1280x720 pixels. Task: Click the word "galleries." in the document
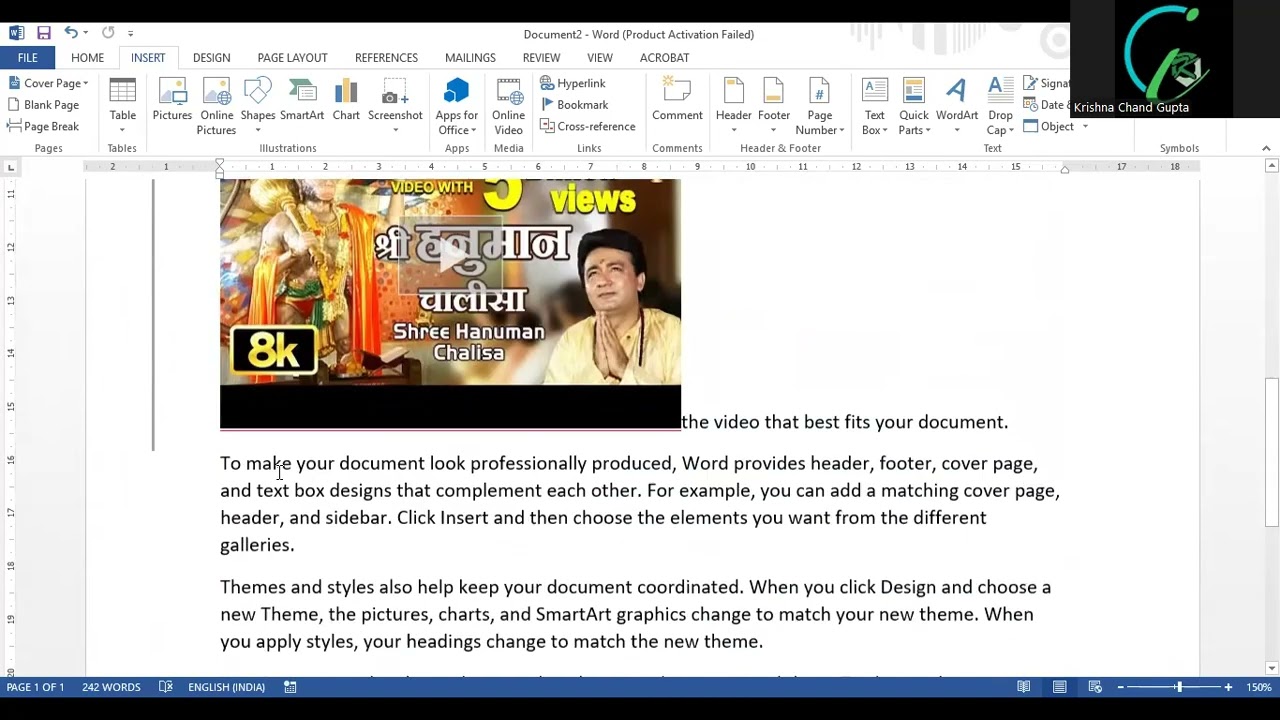point(257,545)
